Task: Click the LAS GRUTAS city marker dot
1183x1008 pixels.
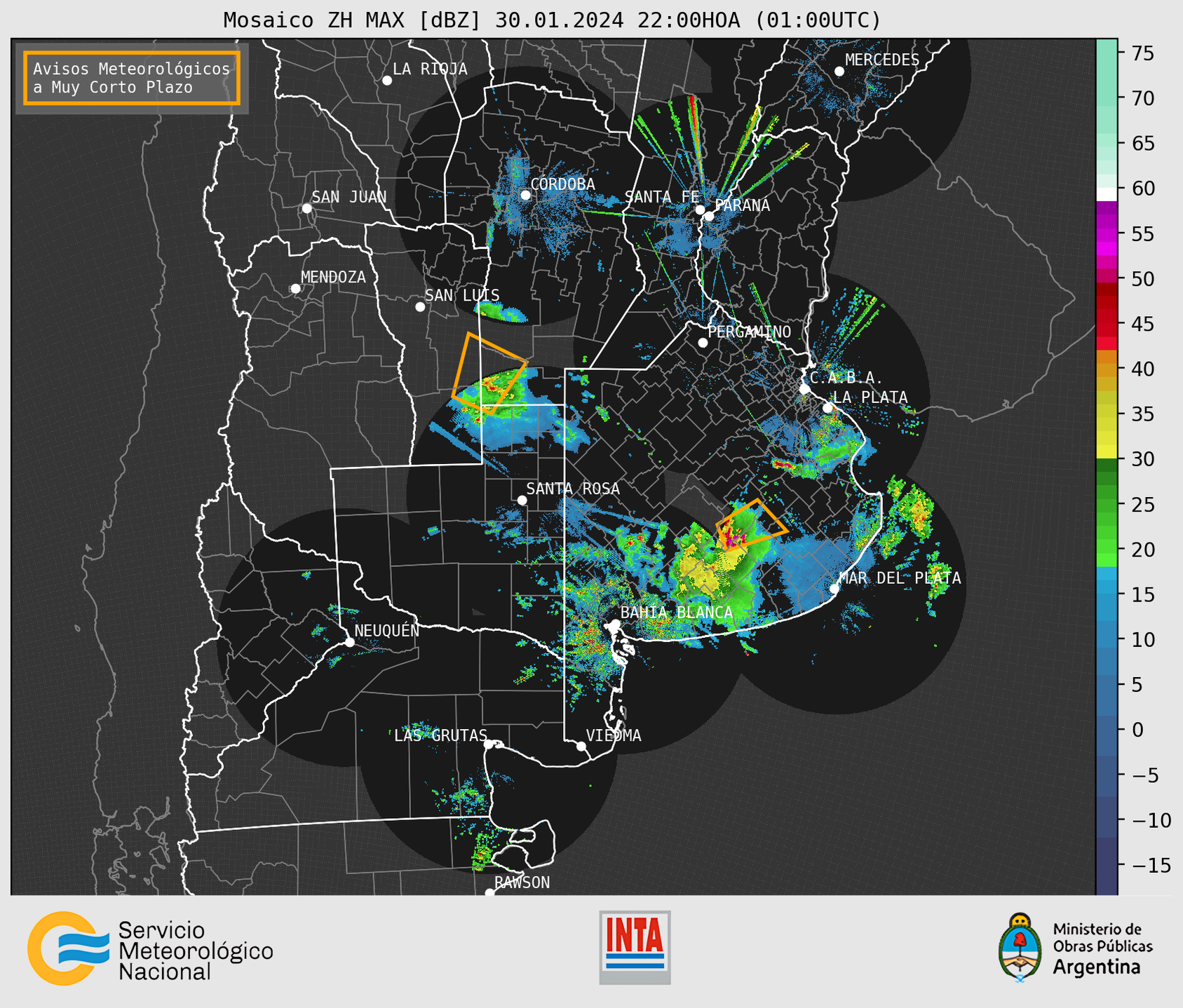Action: click(x=489, y=744)
